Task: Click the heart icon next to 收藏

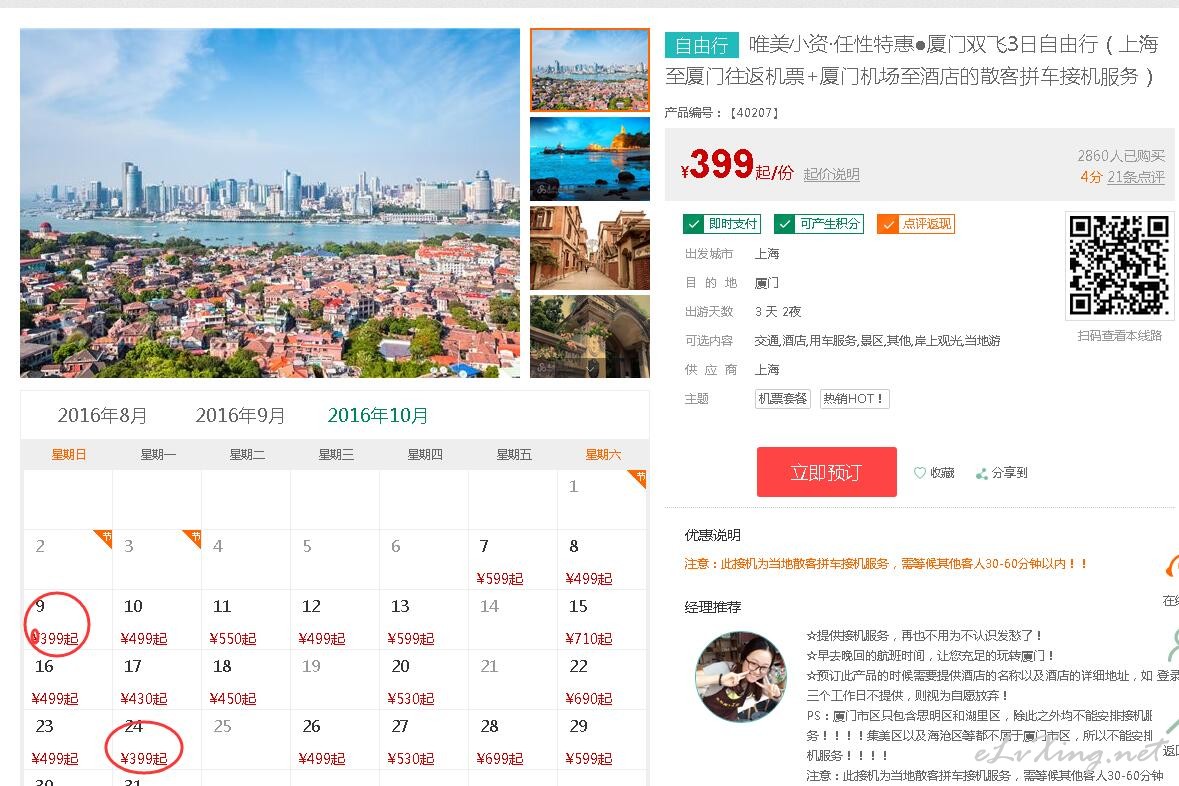Action: pos(920,472)
